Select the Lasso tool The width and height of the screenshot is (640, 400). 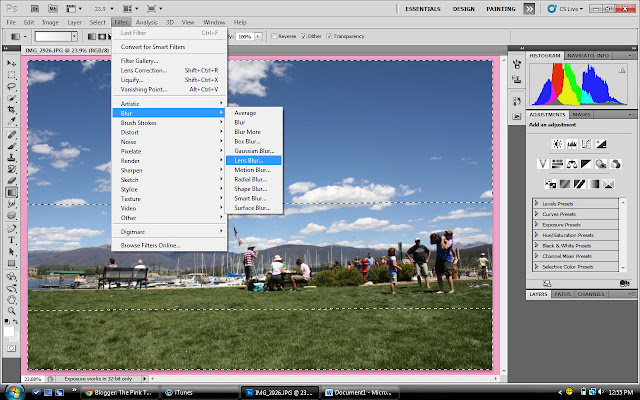tap(11, 87)
